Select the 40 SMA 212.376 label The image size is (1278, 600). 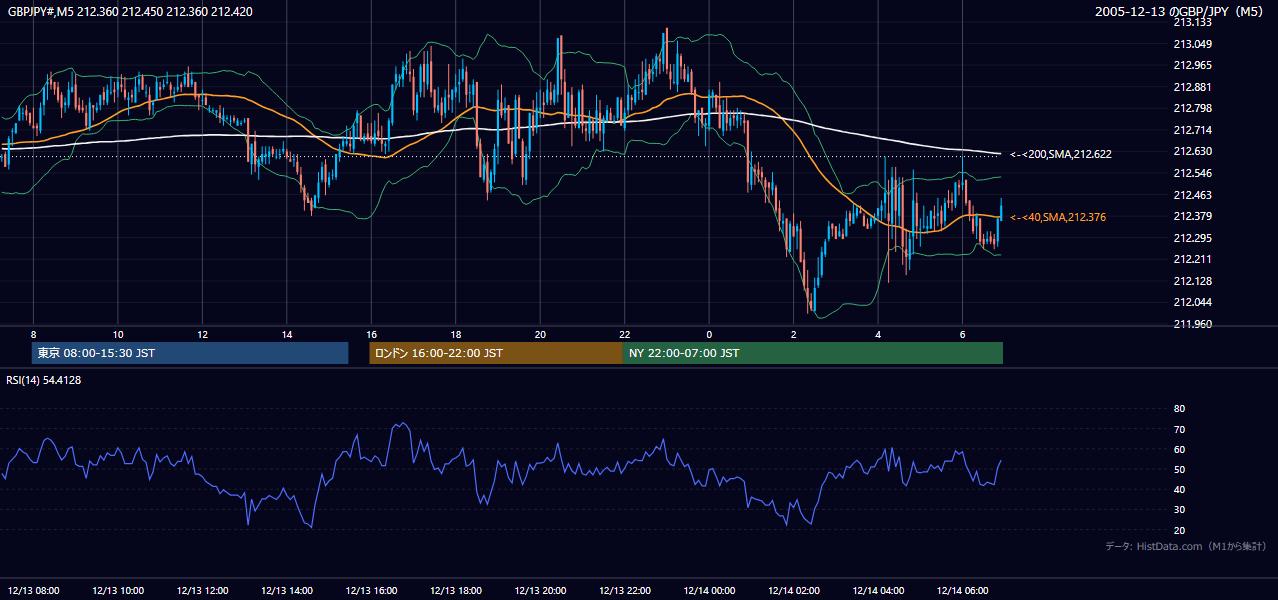pyautogui.click(x=1058, y=217)
